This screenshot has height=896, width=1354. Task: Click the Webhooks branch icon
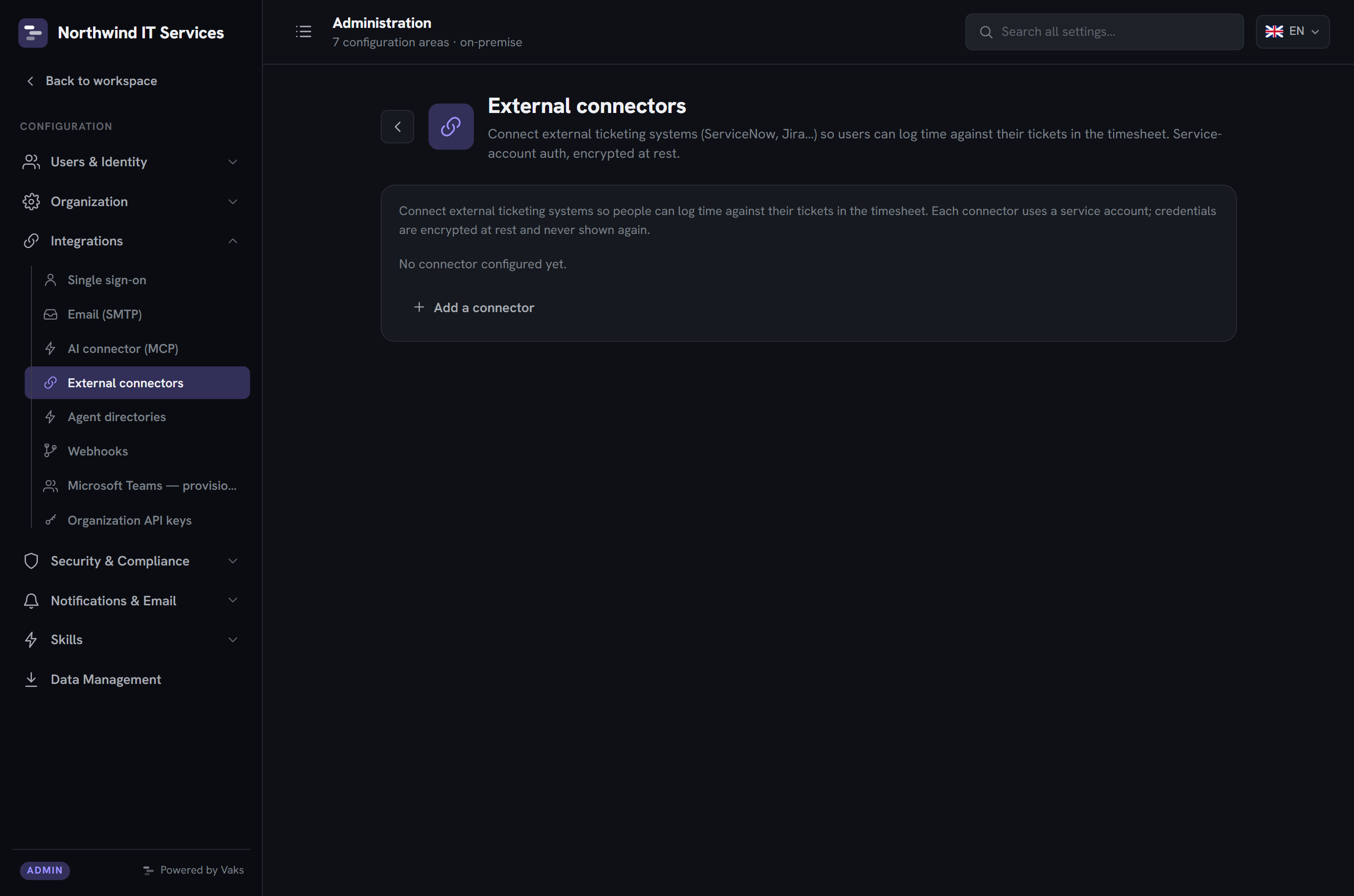[50, 451]
